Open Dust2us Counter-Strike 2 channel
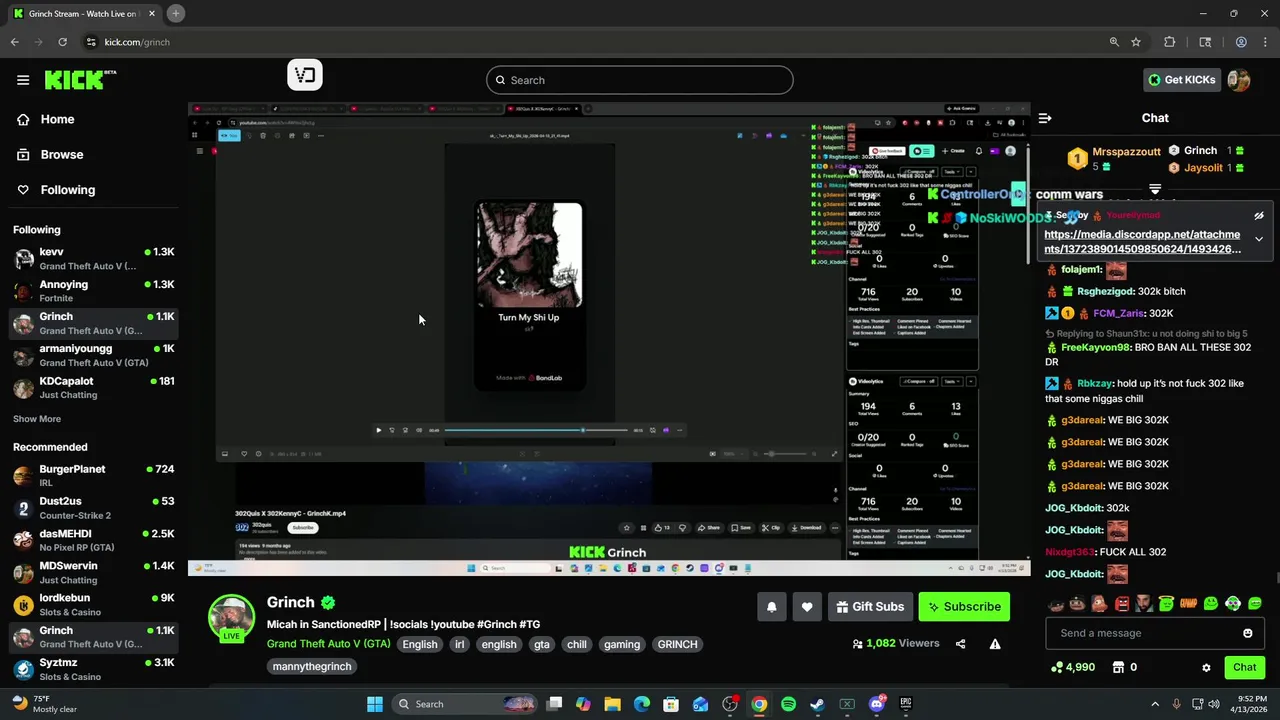Image resolution: width=1280 pixels, height=720 pixels. tap(93, 508)
